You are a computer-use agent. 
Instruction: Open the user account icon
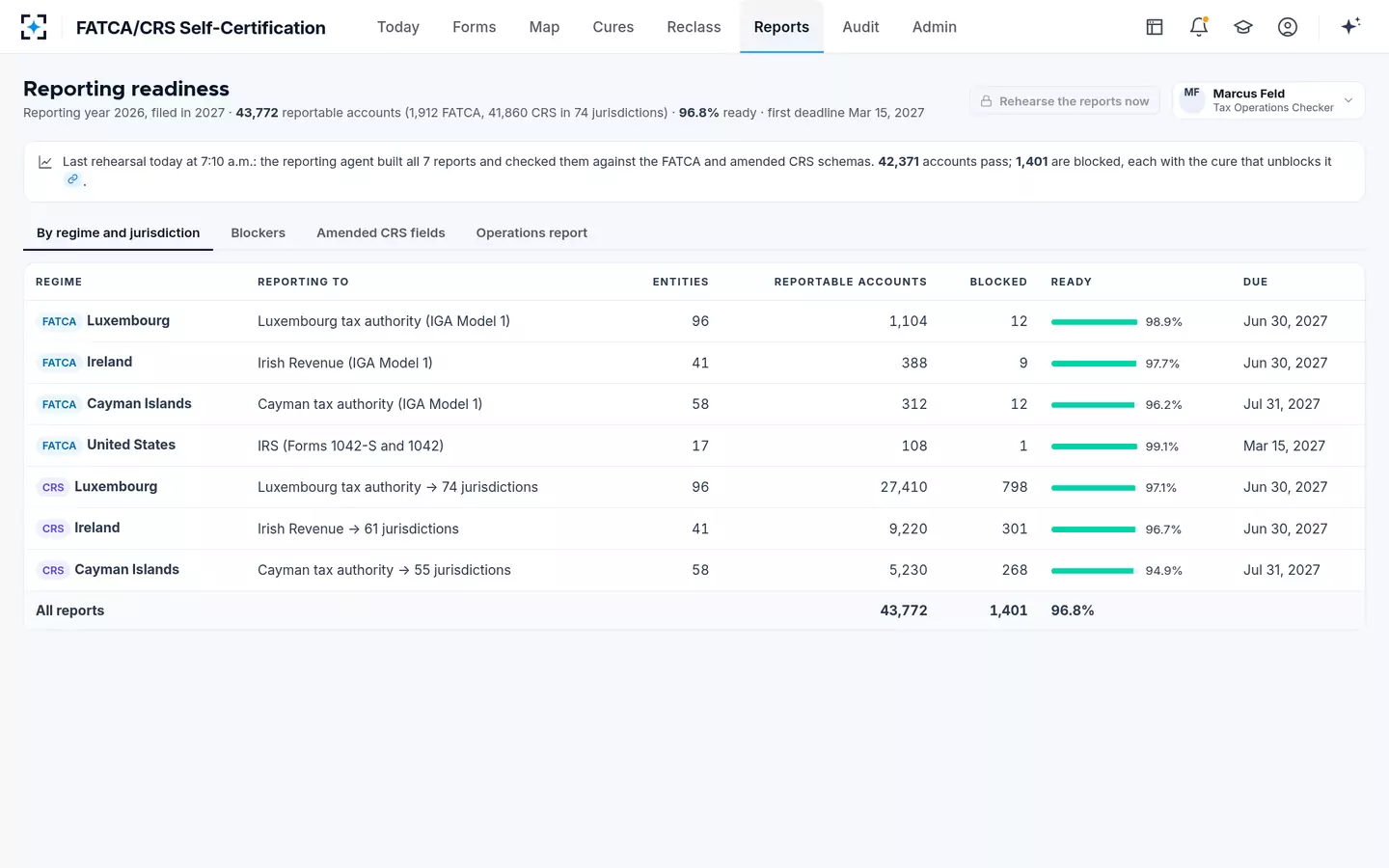coord(1288,27)
